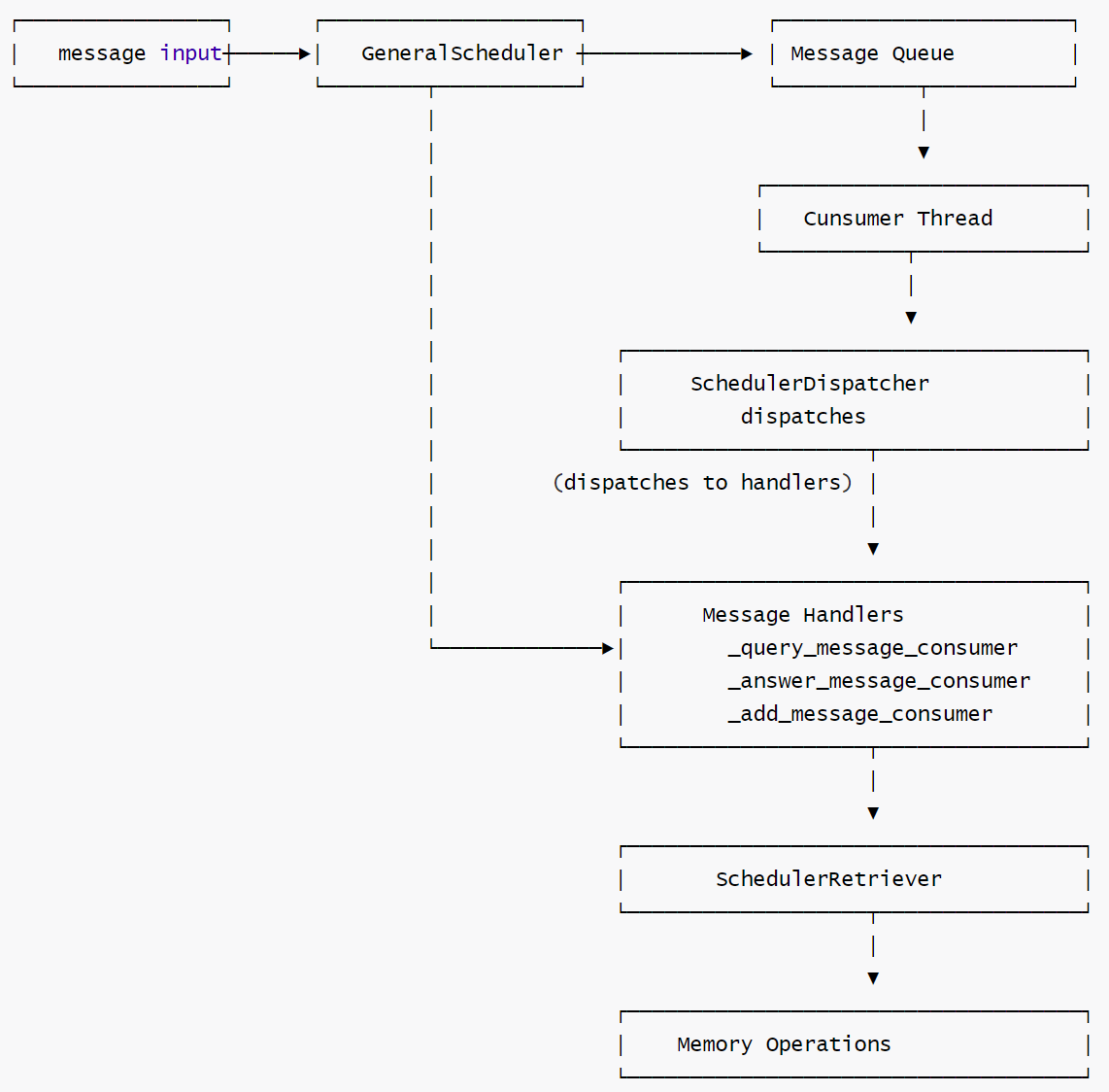The width and height of the screenshot is (1109, 1092).
Task: Click the dispatches to handlers label
Action: click(702, 482)
